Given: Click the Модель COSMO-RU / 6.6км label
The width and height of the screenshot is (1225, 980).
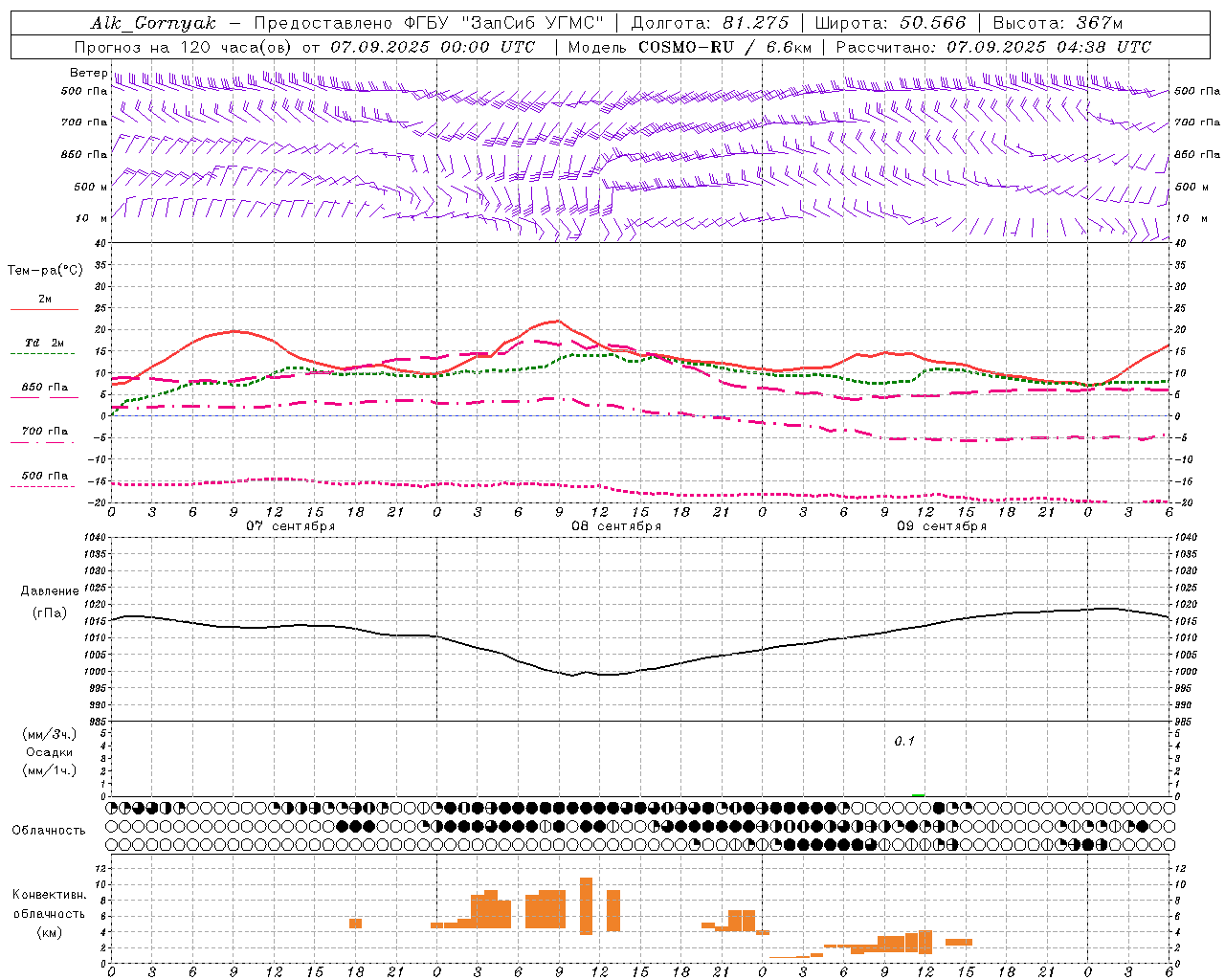Looking at the screenshot, I should point(690,47).
